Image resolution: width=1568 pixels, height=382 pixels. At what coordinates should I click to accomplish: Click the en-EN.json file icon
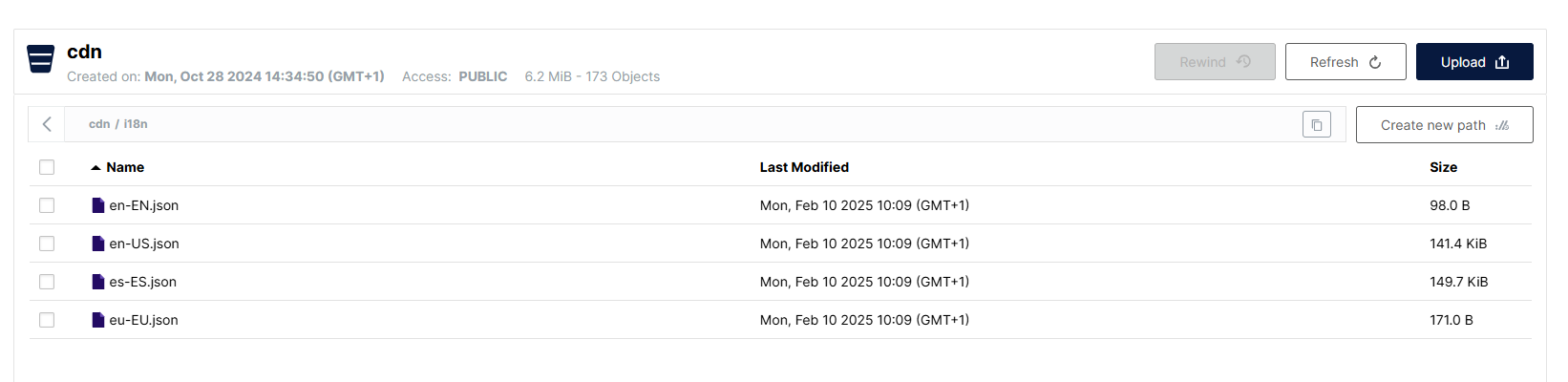[x=97, y=205]
